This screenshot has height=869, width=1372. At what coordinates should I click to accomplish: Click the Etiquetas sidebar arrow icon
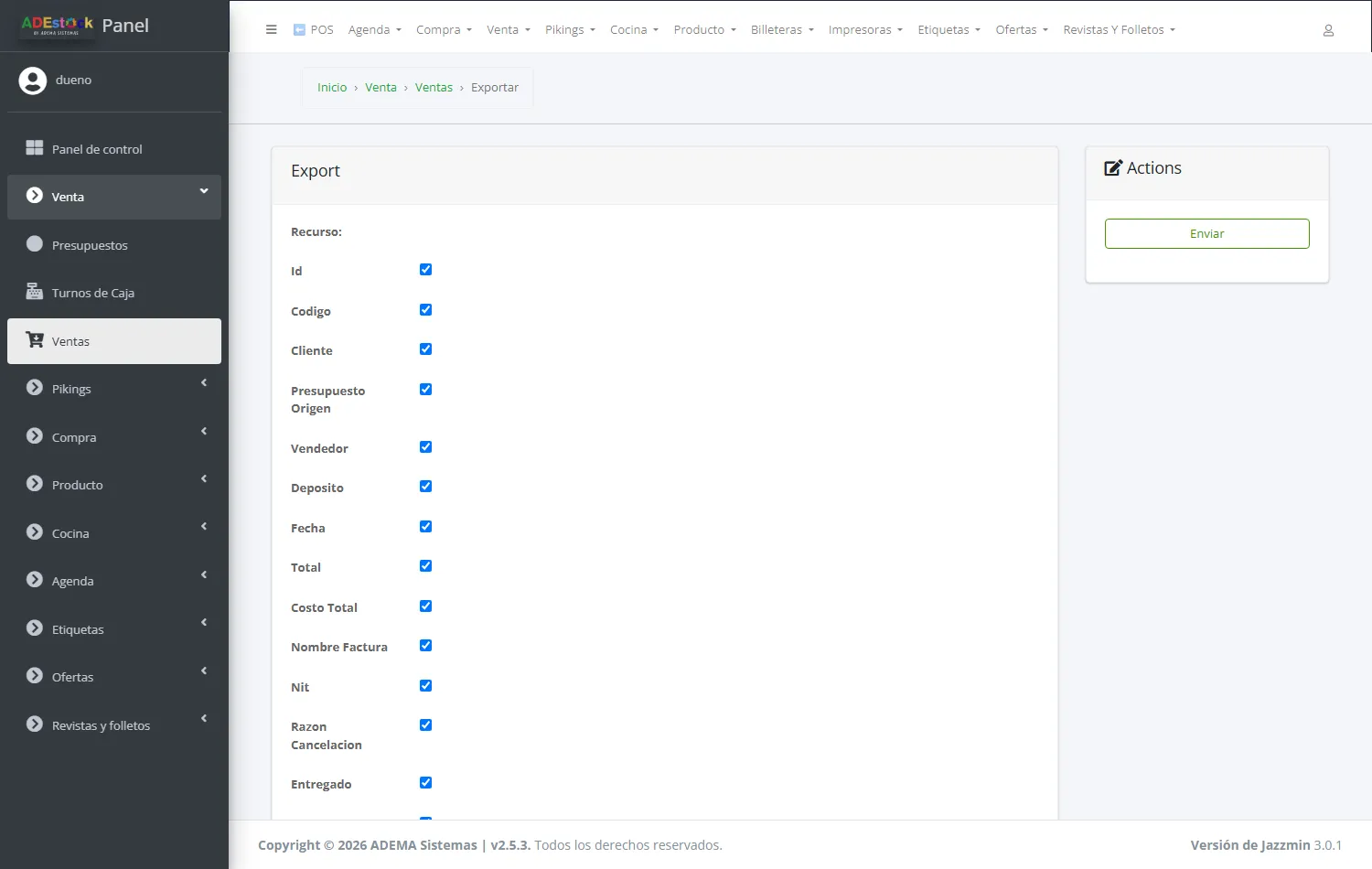[x=35, y=628]
